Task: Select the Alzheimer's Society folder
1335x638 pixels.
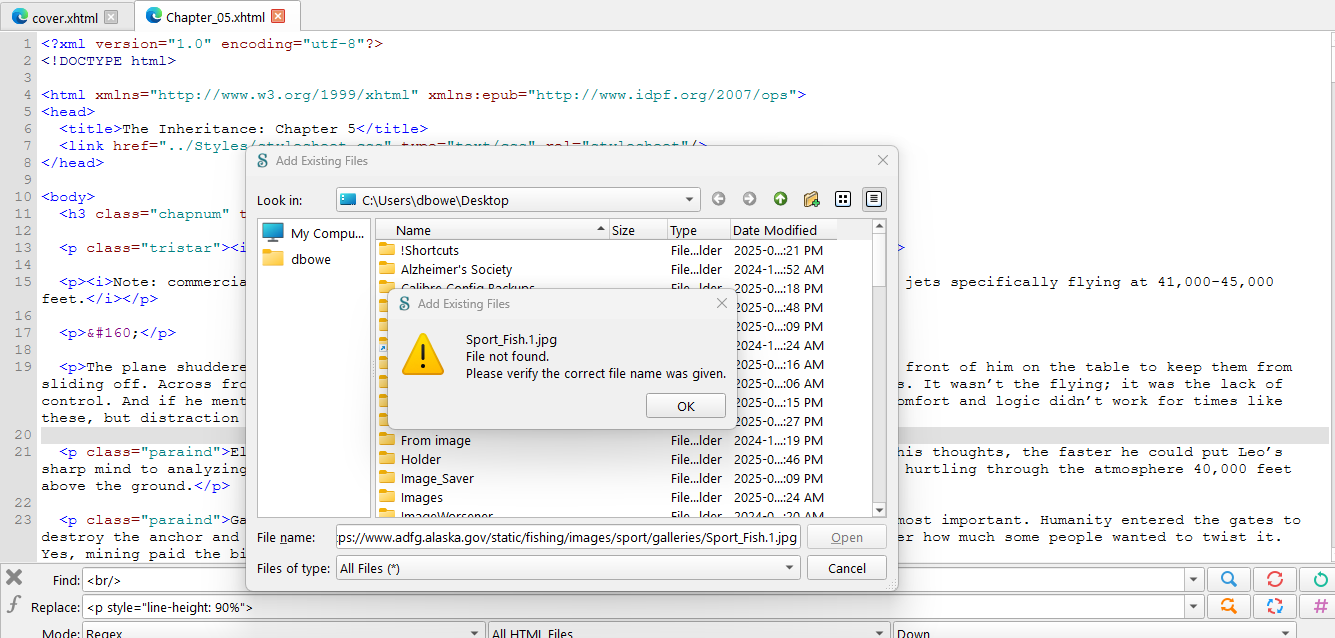Action: [622, 269]
